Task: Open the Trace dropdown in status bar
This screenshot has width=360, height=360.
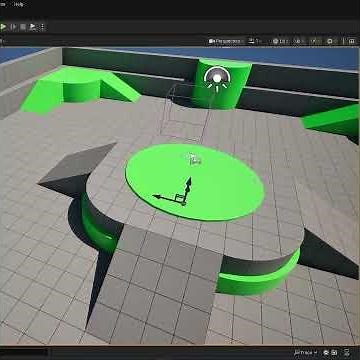Action: [305, 352]
